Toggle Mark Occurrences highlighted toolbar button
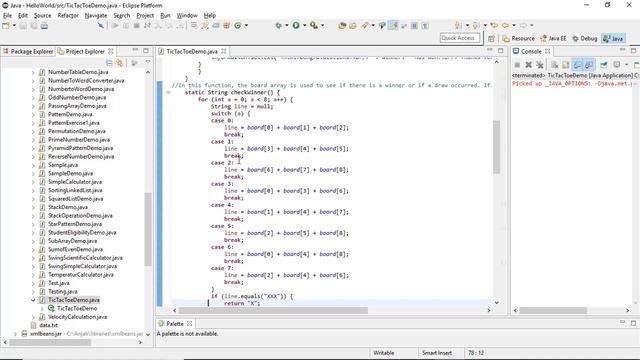 tap(393, 26)
